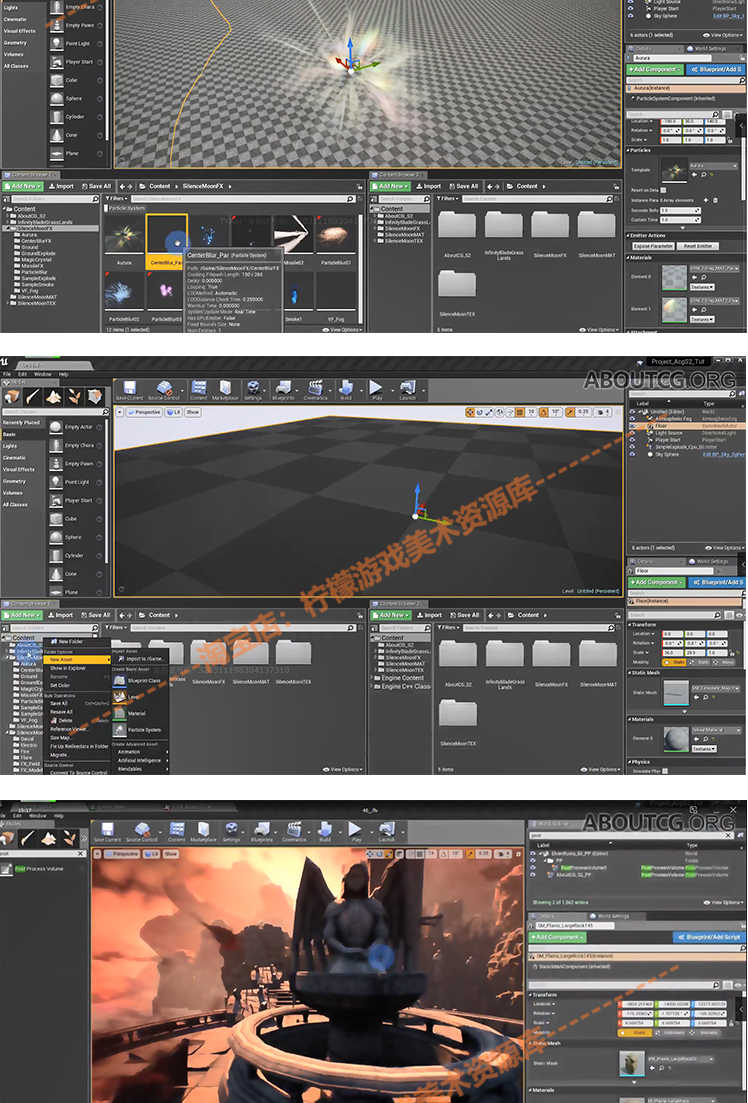The width and height of the screenshot is (748, 1103).
Task: Open Filters dropdown in the middle-left content browser
Action: tap(117, 627)
